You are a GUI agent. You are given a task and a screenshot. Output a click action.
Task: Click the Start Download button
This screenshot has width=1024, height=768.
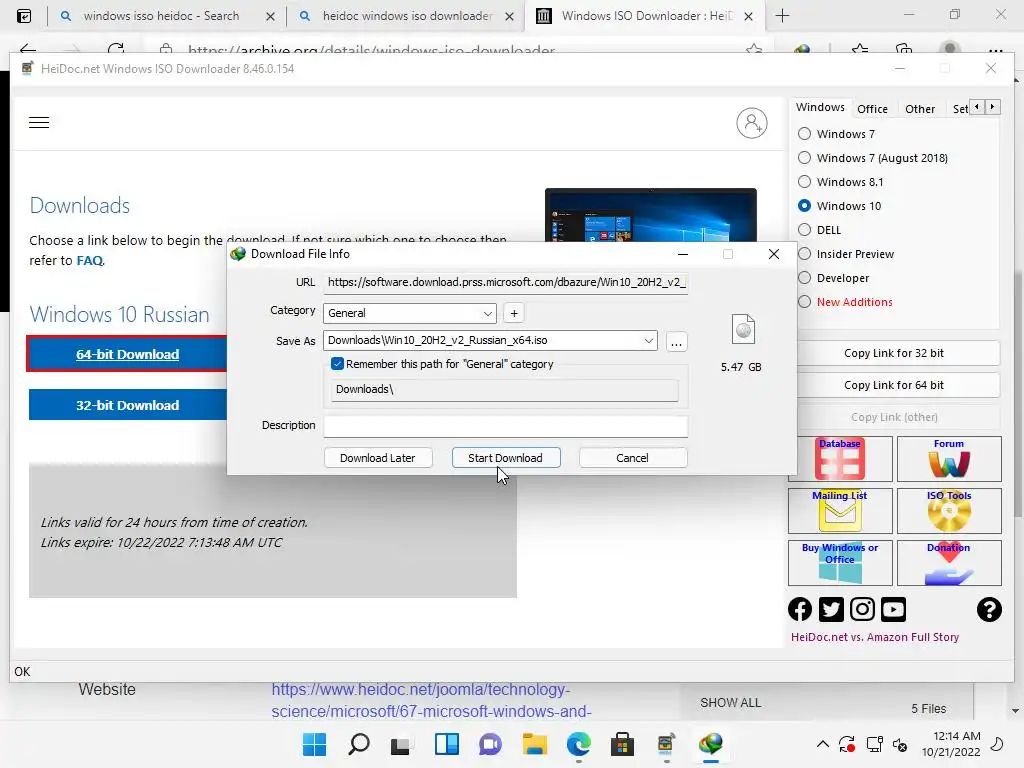pos(505,458)
